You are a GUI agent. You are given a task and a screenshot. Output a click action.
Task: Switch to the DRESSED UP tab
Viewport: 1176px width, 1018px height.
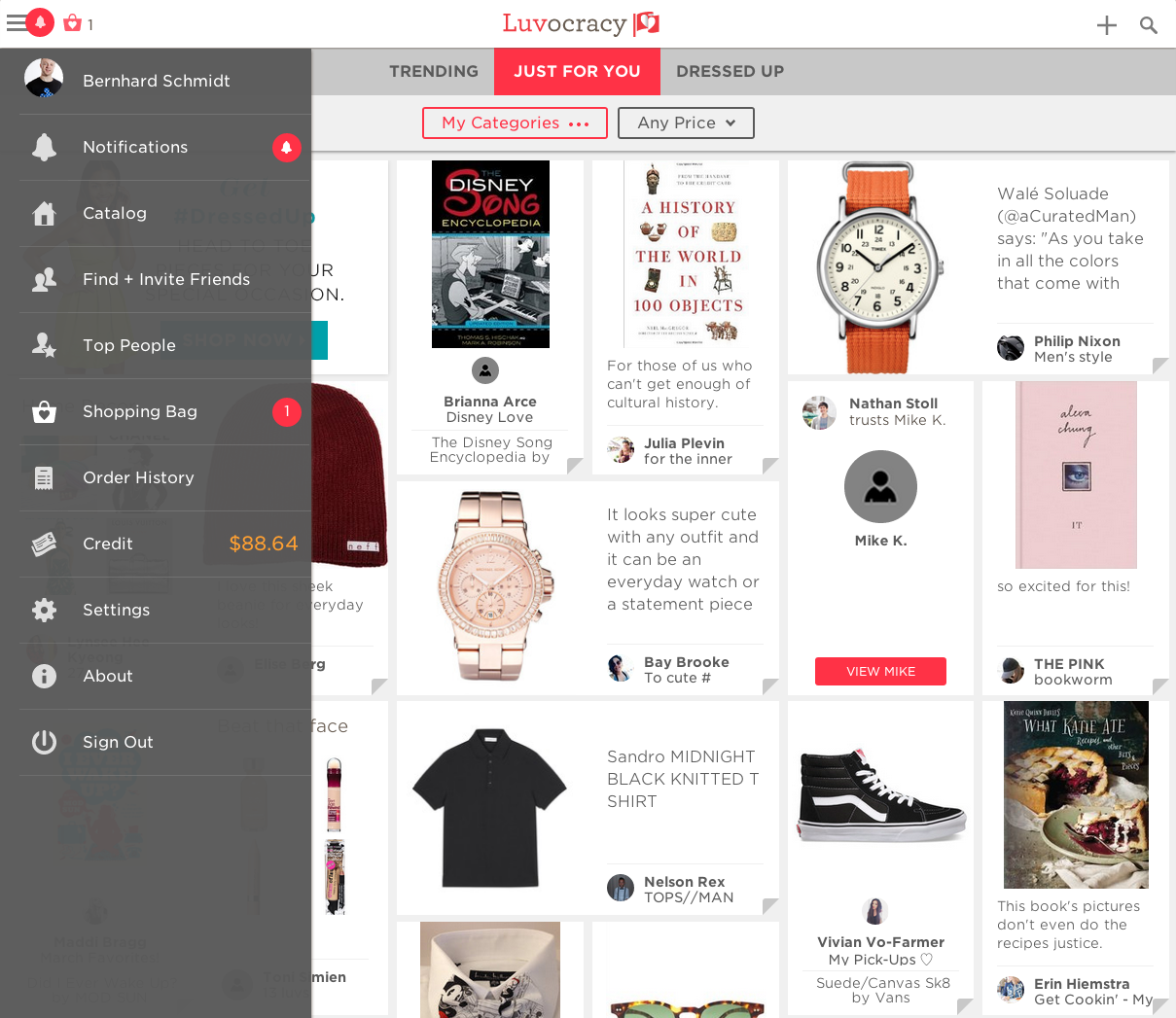pos(730,71)
